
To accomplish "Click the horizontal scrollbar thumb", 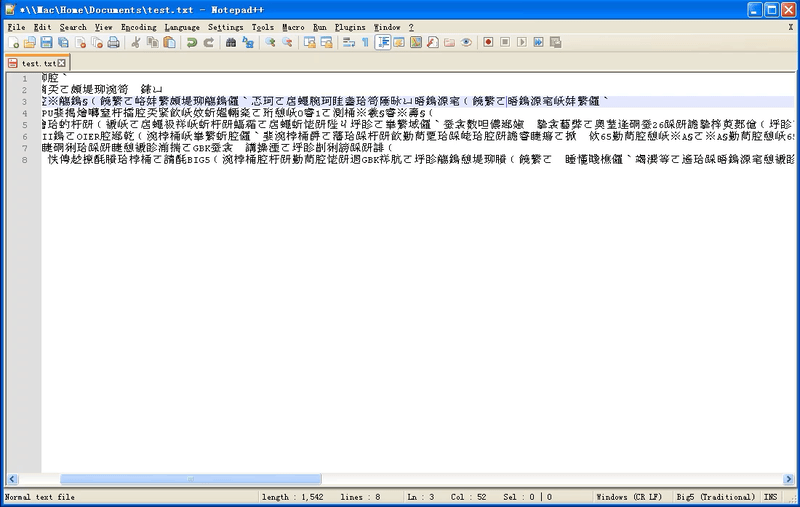I will [x=191, y=479].
